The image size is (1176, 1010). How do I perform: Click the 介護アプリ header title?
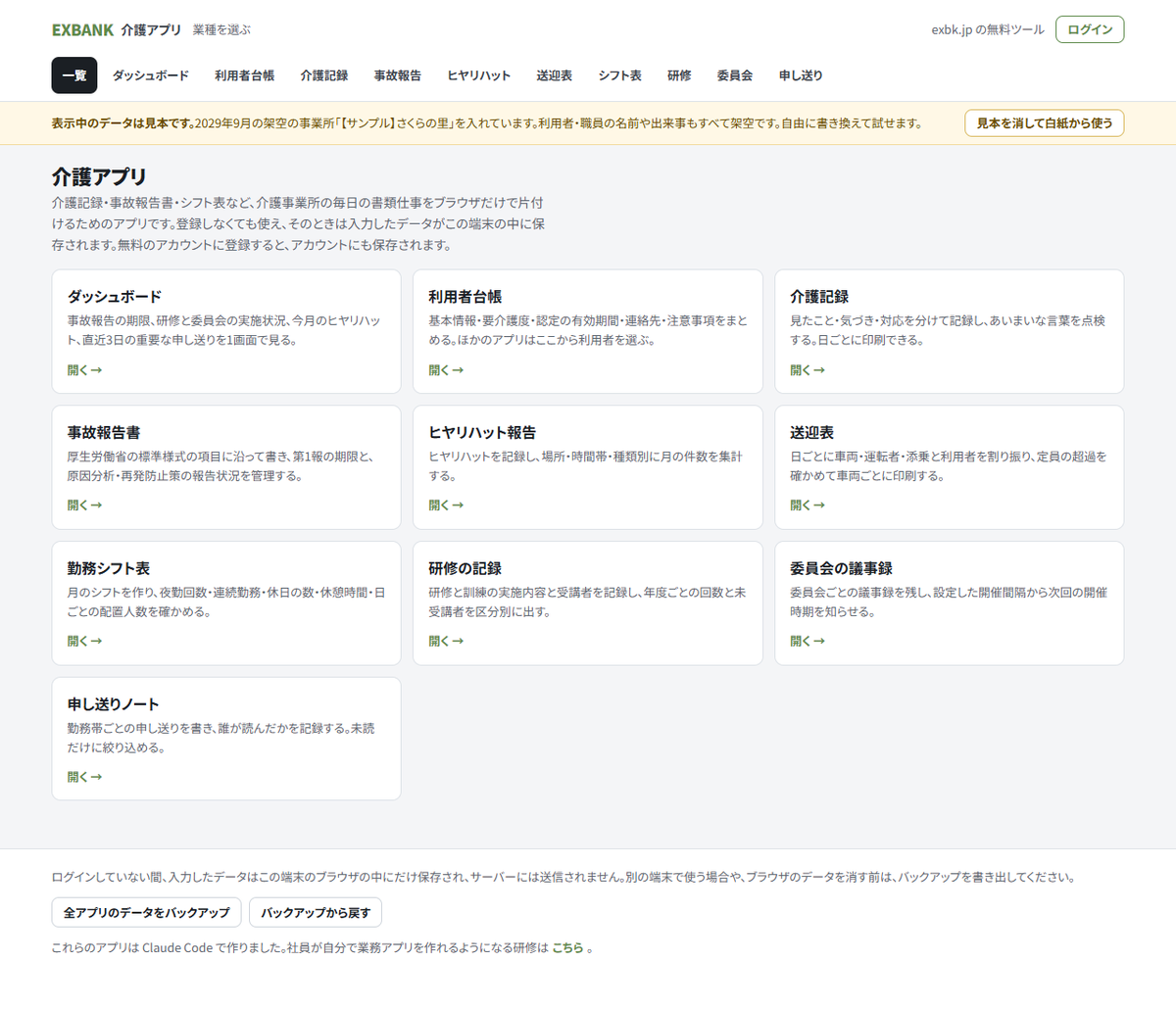click(152, 30)
